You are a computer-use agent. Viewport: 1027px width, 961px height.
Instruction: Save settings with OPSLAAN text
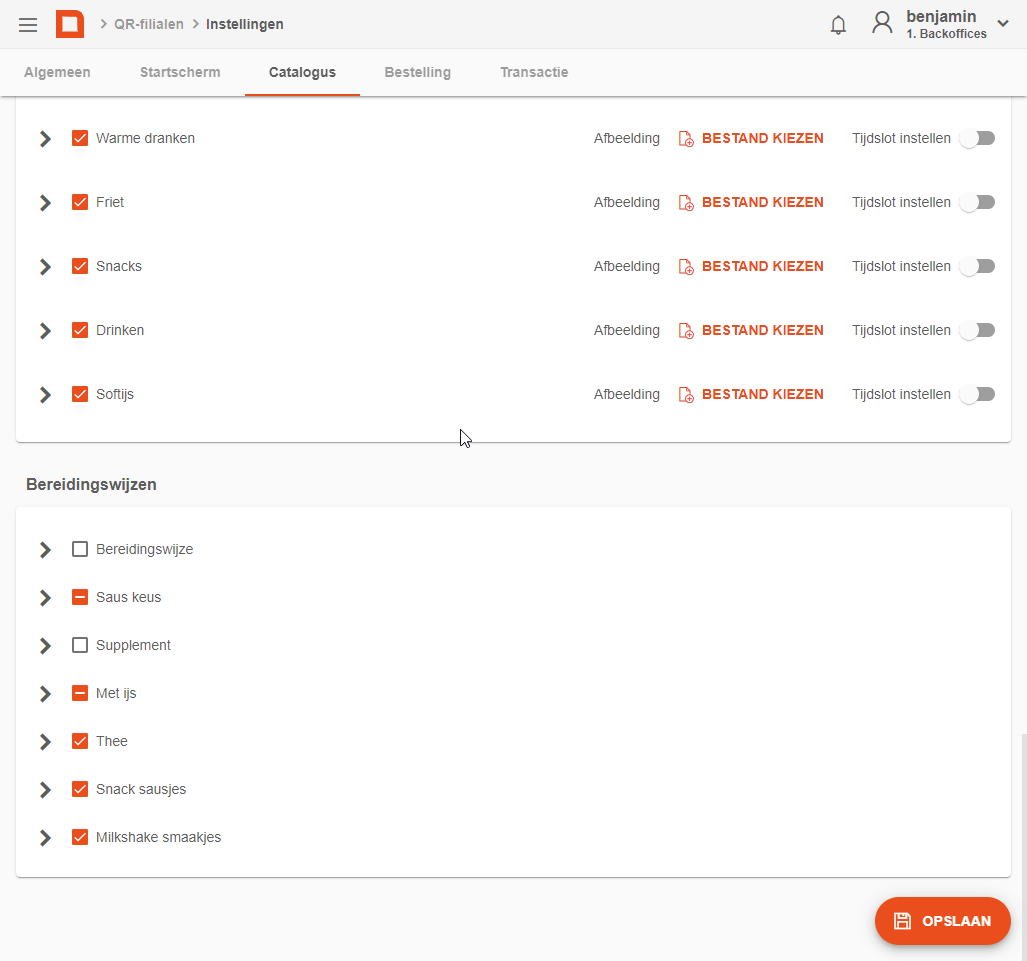[956, 921]
